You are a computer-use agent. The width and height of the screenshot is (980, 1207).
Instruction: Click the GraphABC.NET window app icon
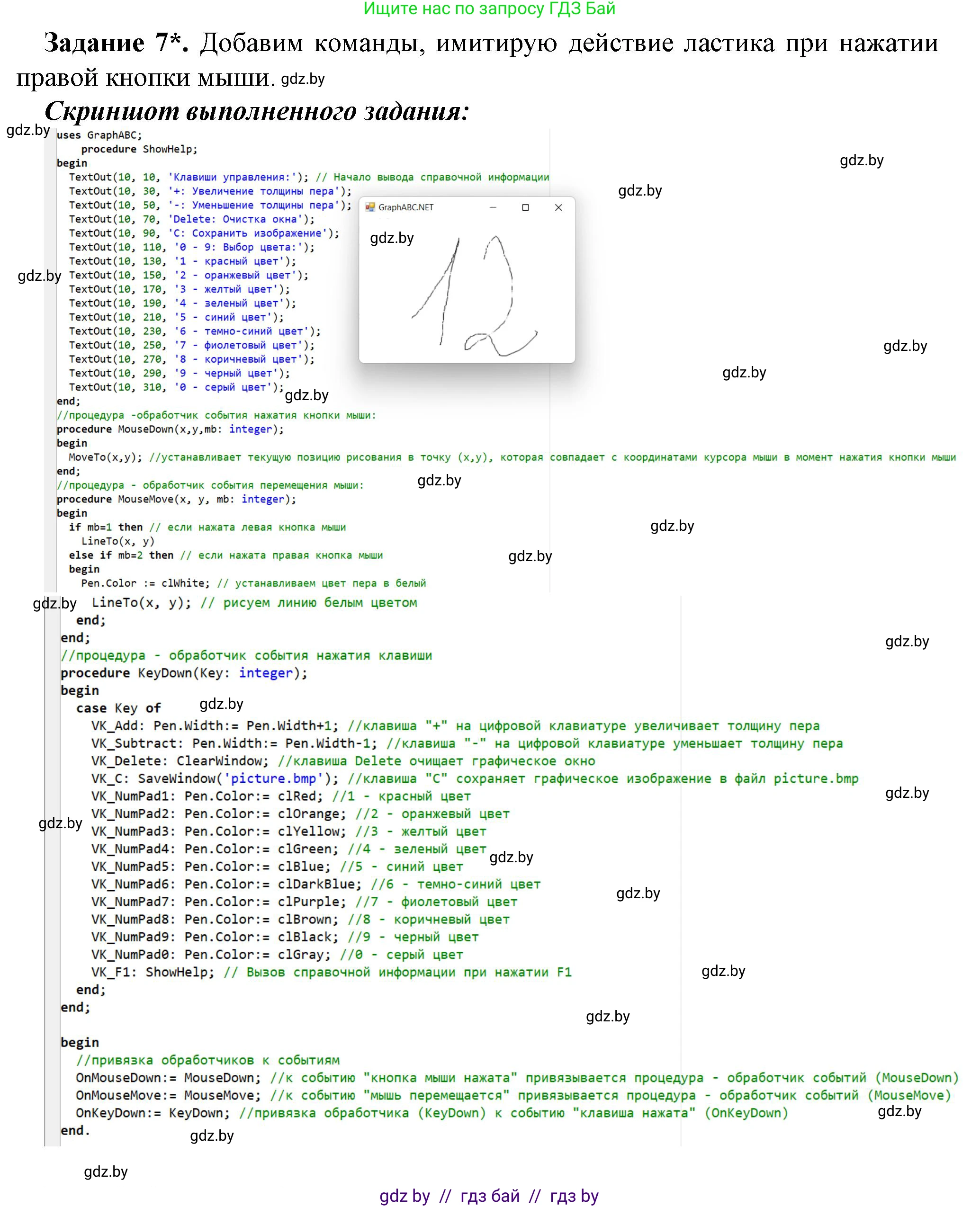(x=370, y=207)
